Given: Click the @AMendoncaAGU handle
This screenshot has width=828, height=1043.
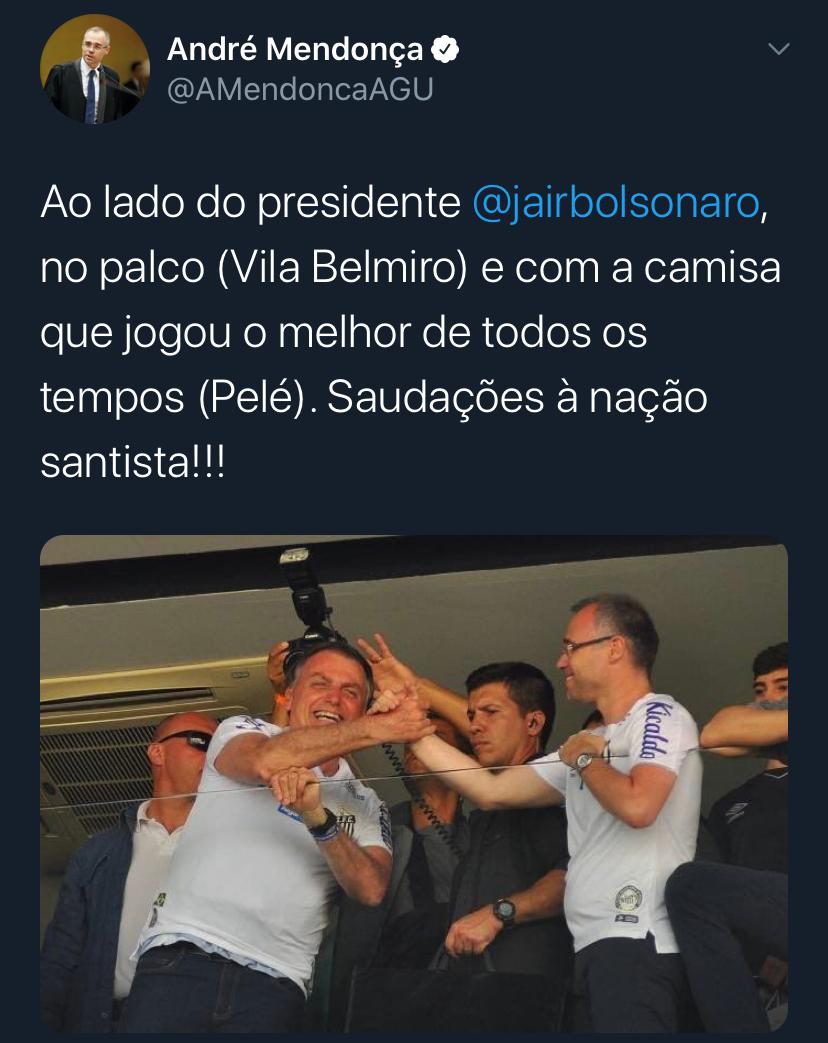Looking at the screenshot, I should (300, 89).
